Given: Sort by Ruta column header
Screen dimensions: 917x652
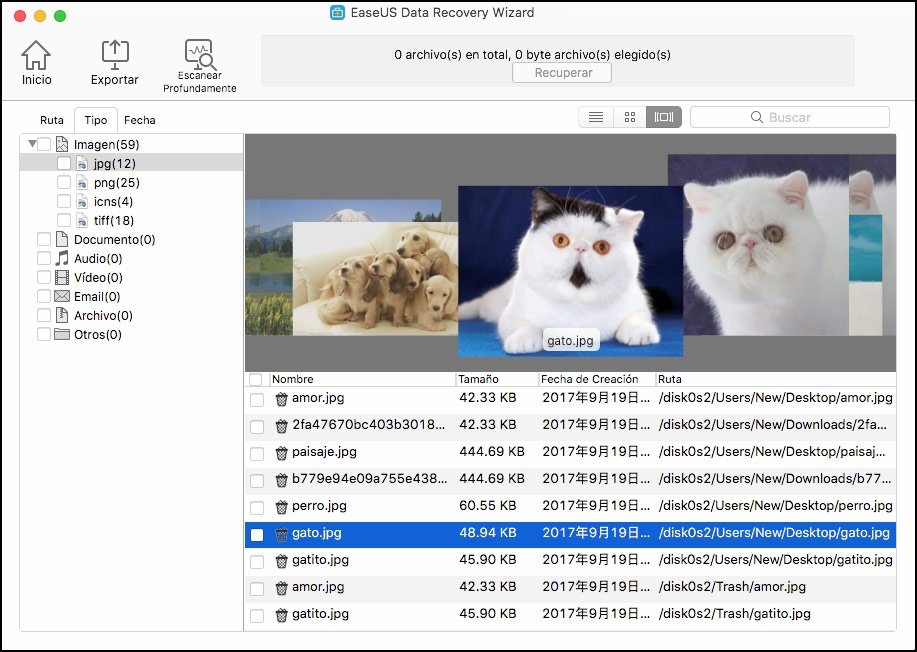Looking at the screenshot, I should [775, 379].
